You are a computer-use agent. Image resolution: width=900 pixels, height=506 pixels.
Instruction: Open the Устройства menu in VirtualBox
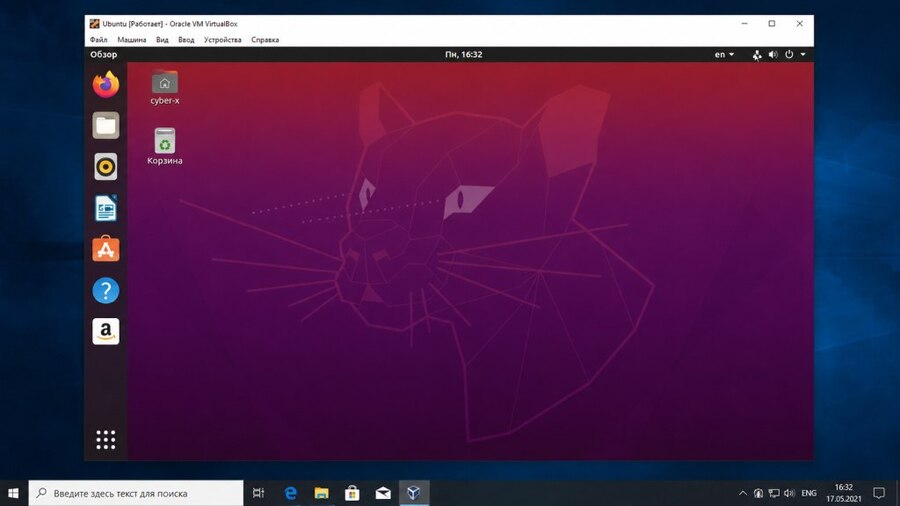point(222,40)
